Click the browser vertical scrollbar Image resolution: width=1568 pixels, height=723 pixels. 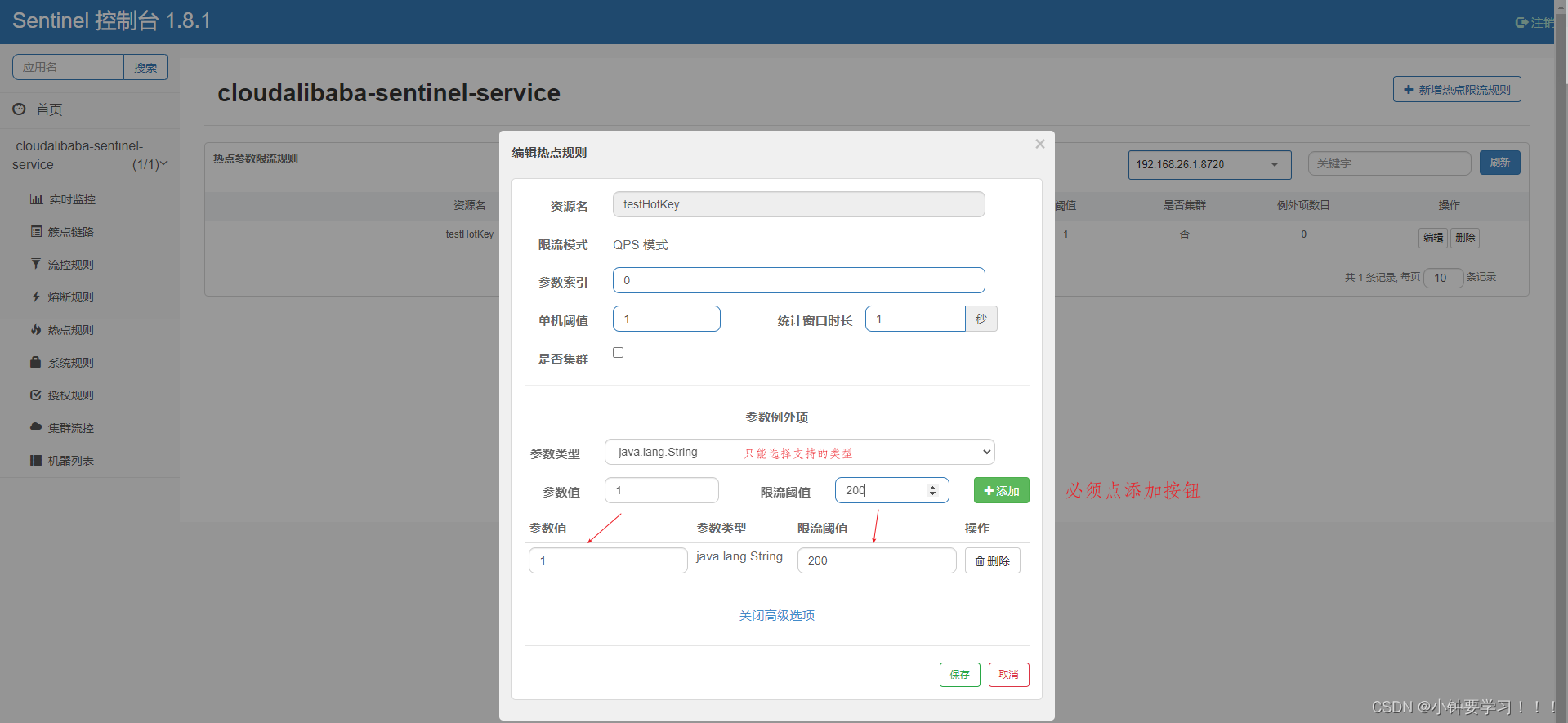point(1561,361)
